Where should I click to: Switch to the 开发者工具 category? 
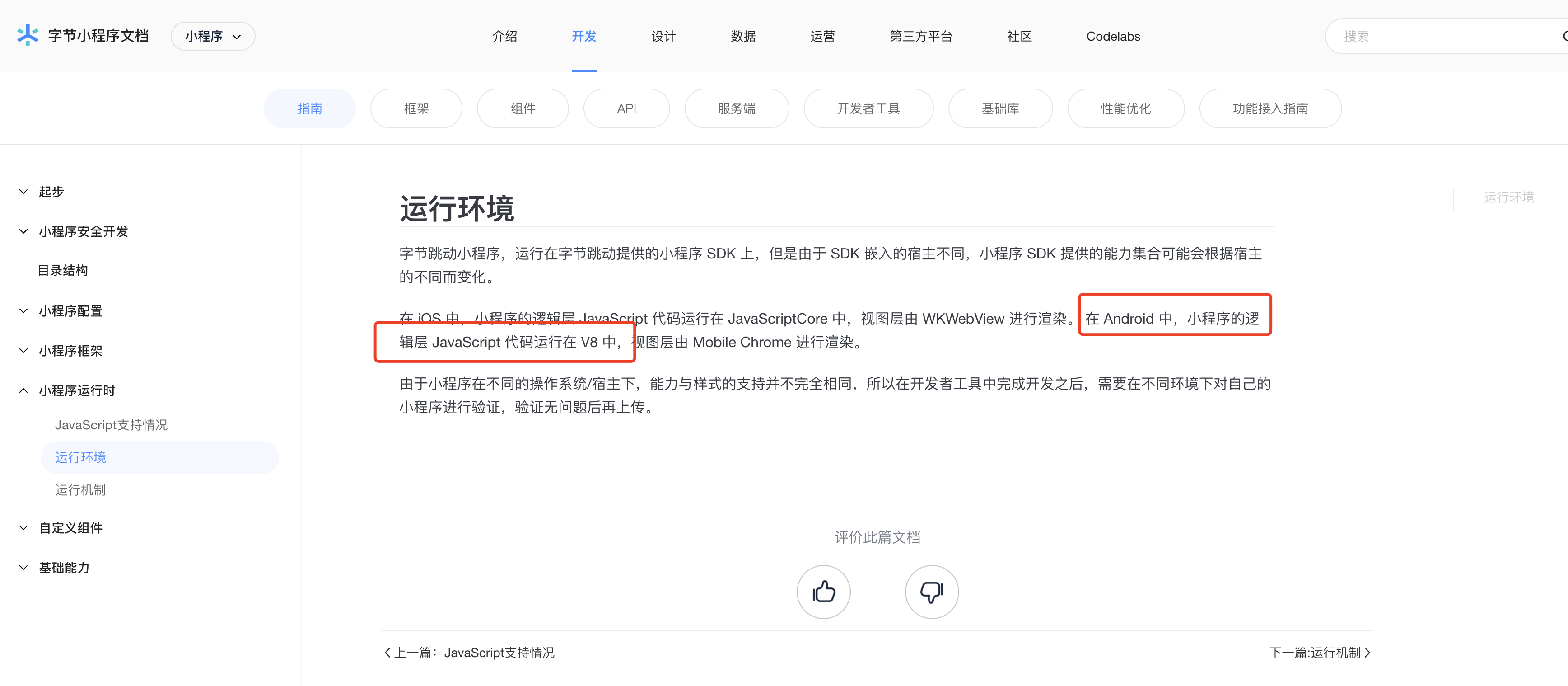click(x=868, y=108)
